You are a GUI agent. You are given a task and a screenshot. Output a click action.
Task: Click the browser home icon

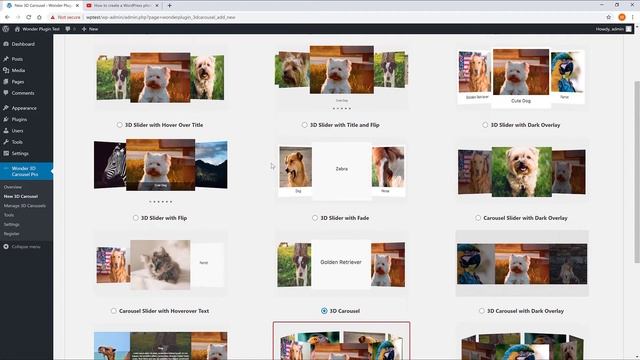click(39, 17)
